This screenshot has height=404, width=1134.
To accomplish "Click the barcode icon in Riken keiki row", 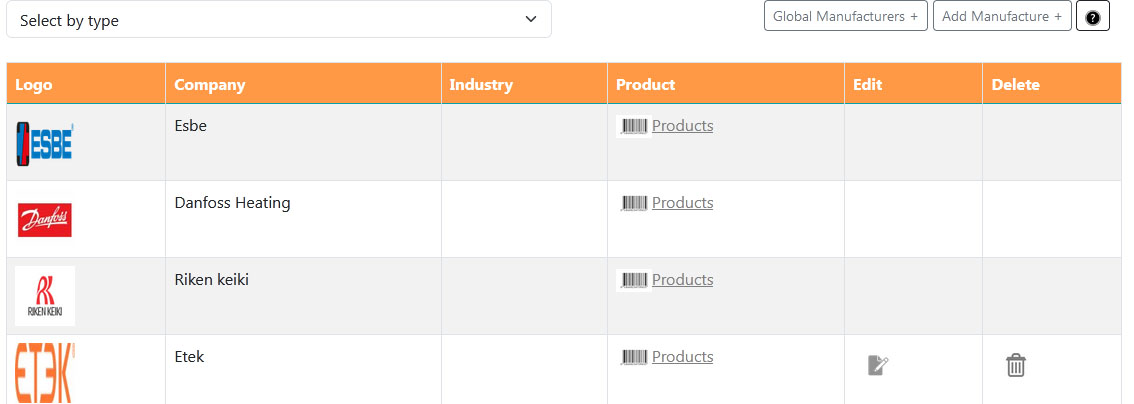I will click(634, 280).
